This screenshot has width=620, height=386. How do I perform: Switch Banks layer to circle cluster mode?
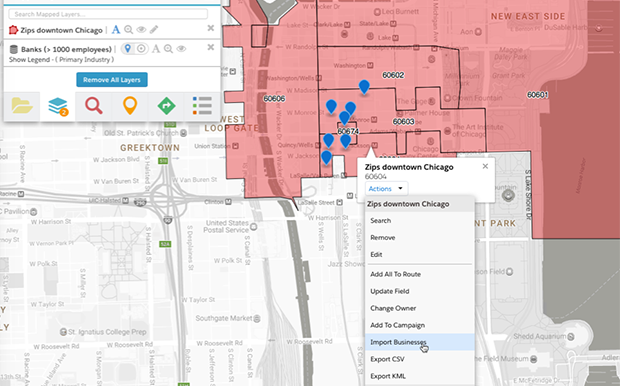coord(141,49)
